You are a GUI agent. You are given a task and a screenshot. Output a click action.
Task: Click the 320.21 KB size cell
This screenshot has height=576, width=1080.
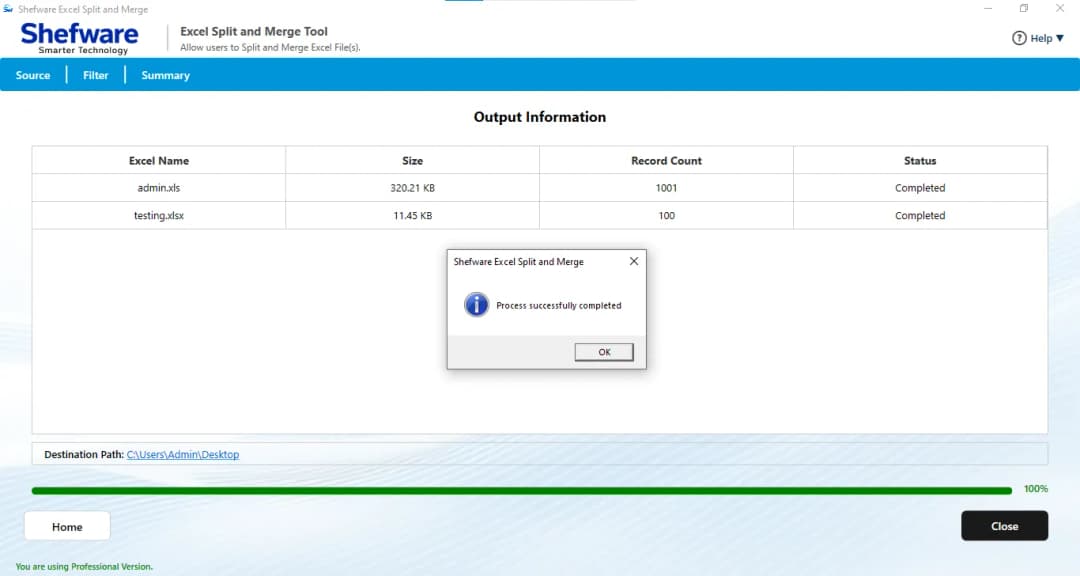[413, 187]
